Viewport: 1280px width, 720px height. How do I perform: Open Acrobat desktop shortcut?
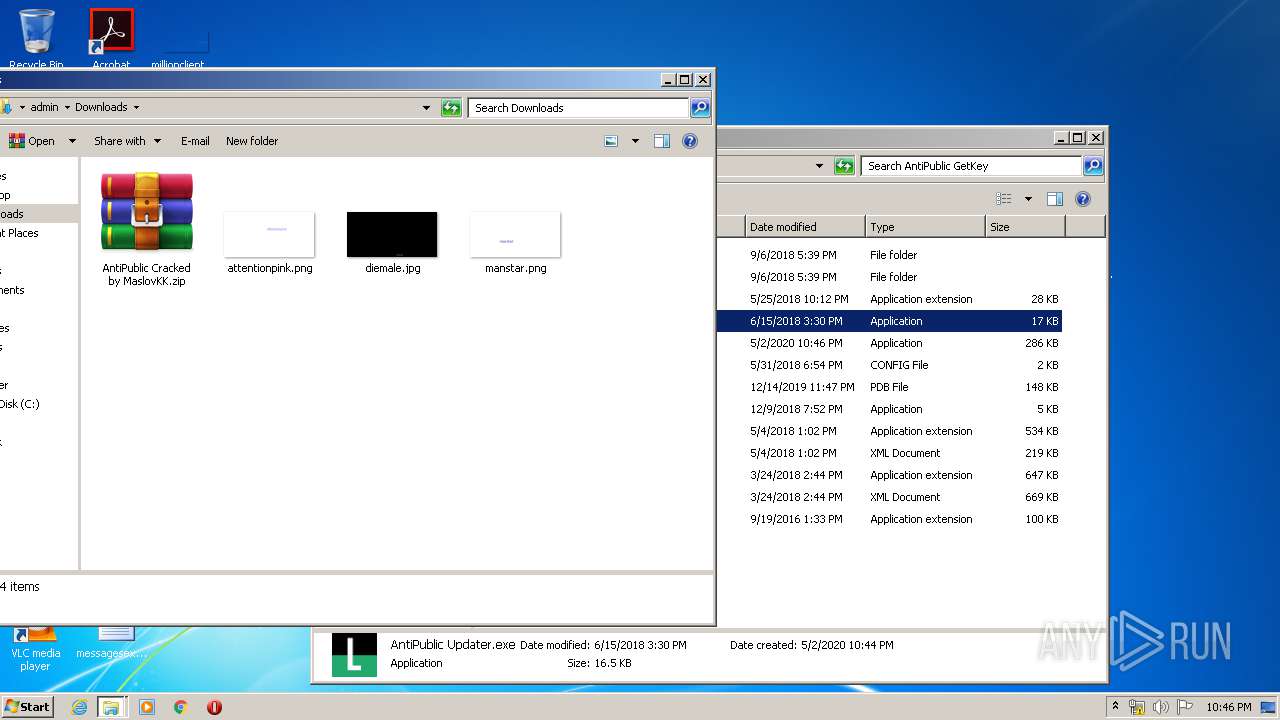point(111,38)
